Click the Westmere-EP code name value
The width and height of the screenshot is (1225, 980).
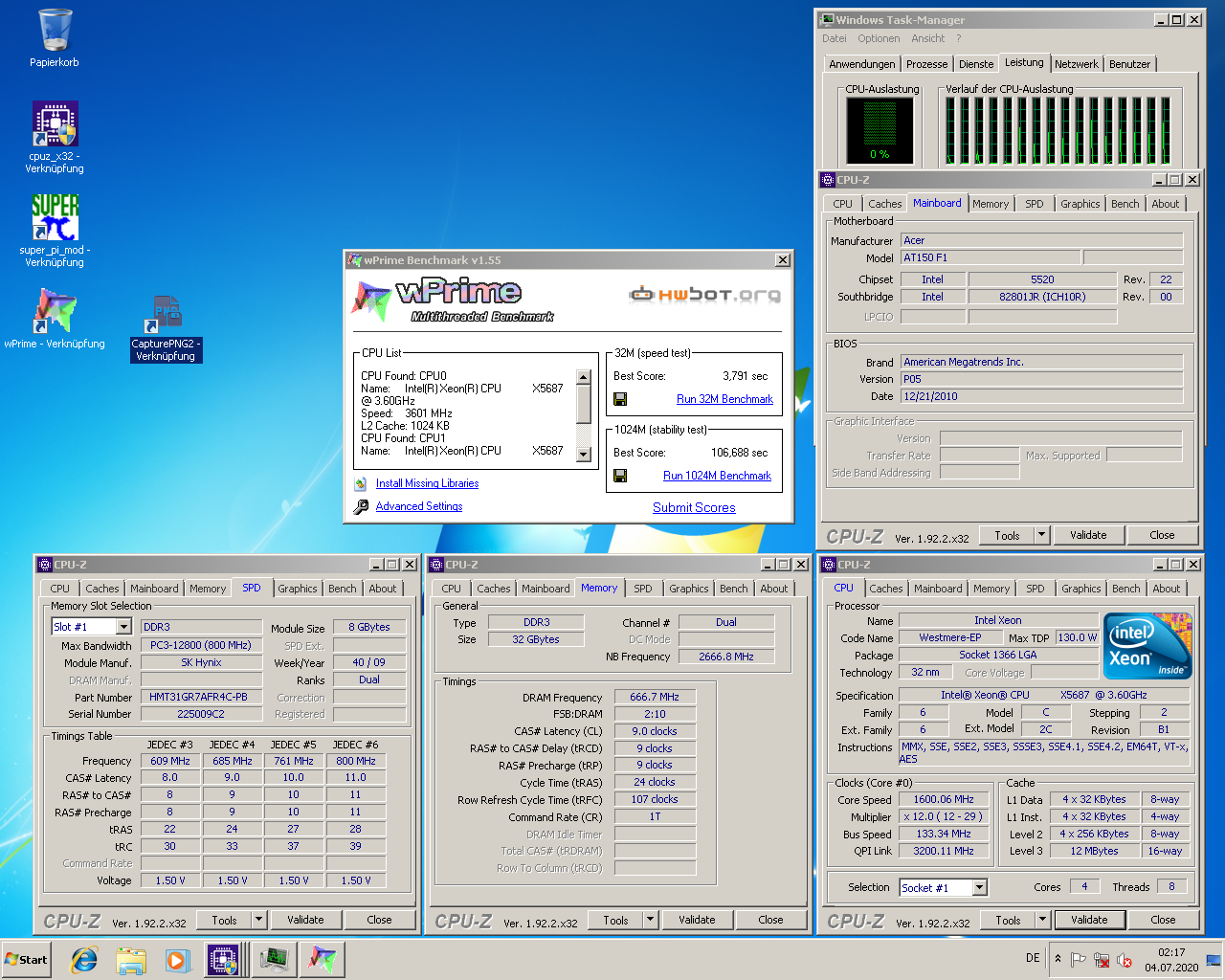coord(950,637)
